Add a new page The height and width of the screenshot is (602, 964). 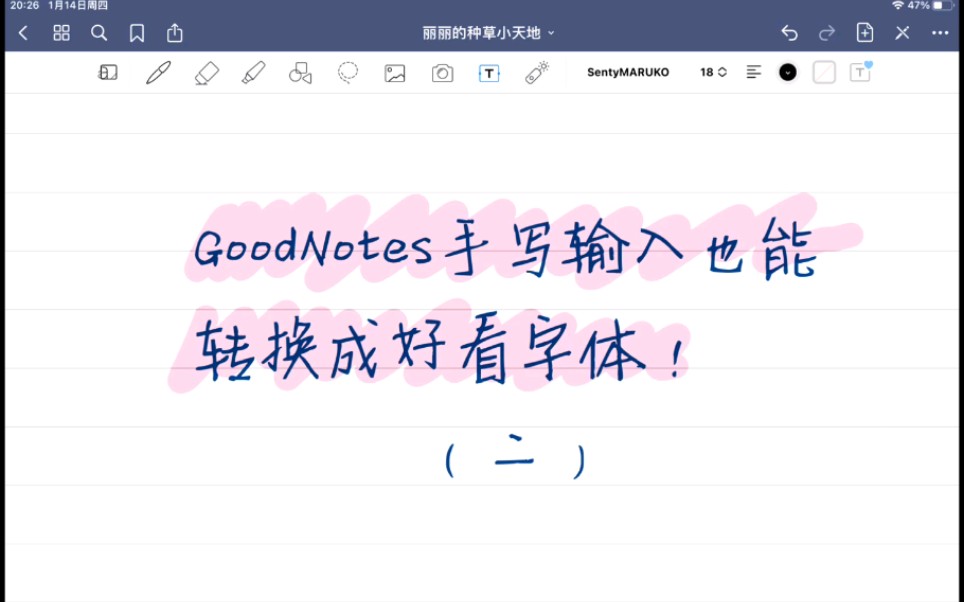point(864,33)
